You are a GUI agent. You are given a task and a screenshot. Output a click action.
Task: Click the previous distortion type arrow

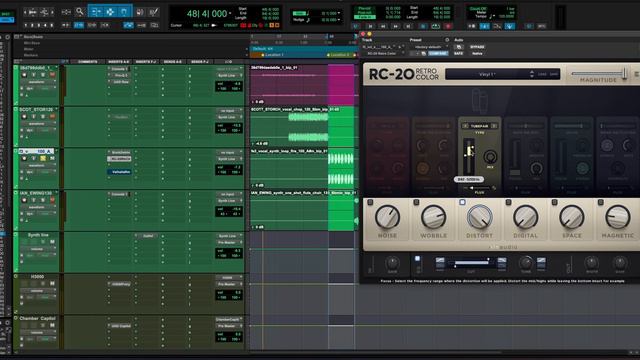click(x=465, y=126)
